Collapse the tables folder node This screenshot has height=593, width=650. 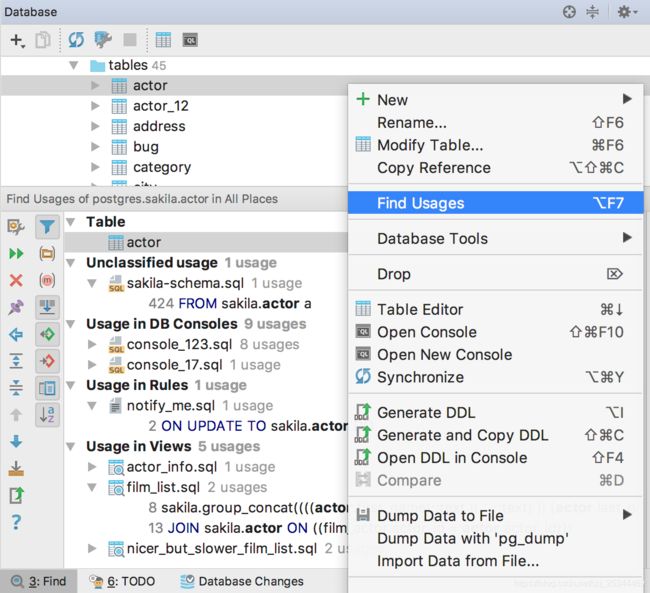74,65
